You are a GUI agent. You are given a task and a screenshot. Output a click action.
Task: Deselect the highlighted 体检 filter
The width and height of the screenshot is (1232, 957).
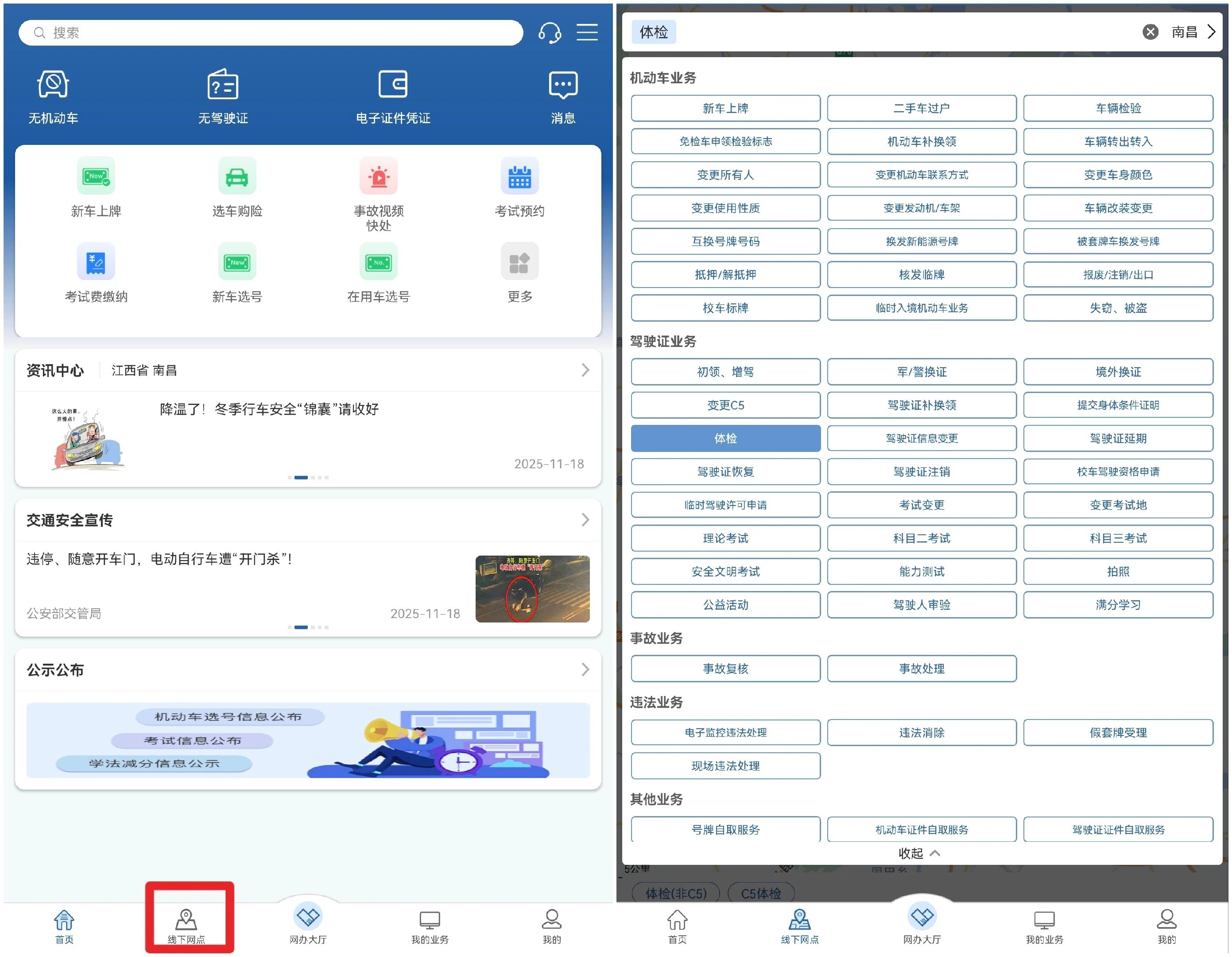pos(725,439)
